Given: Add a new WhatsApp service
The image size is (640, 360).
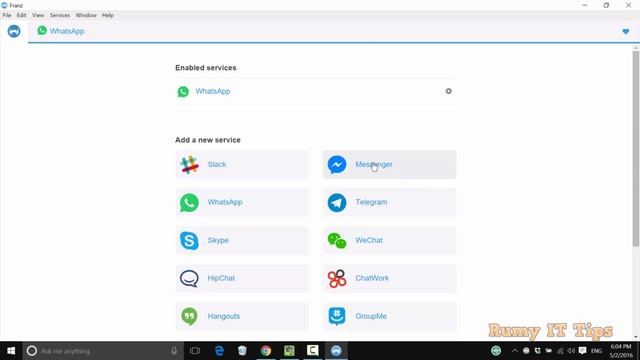Looking at the screenshot, I should [242, 202].
